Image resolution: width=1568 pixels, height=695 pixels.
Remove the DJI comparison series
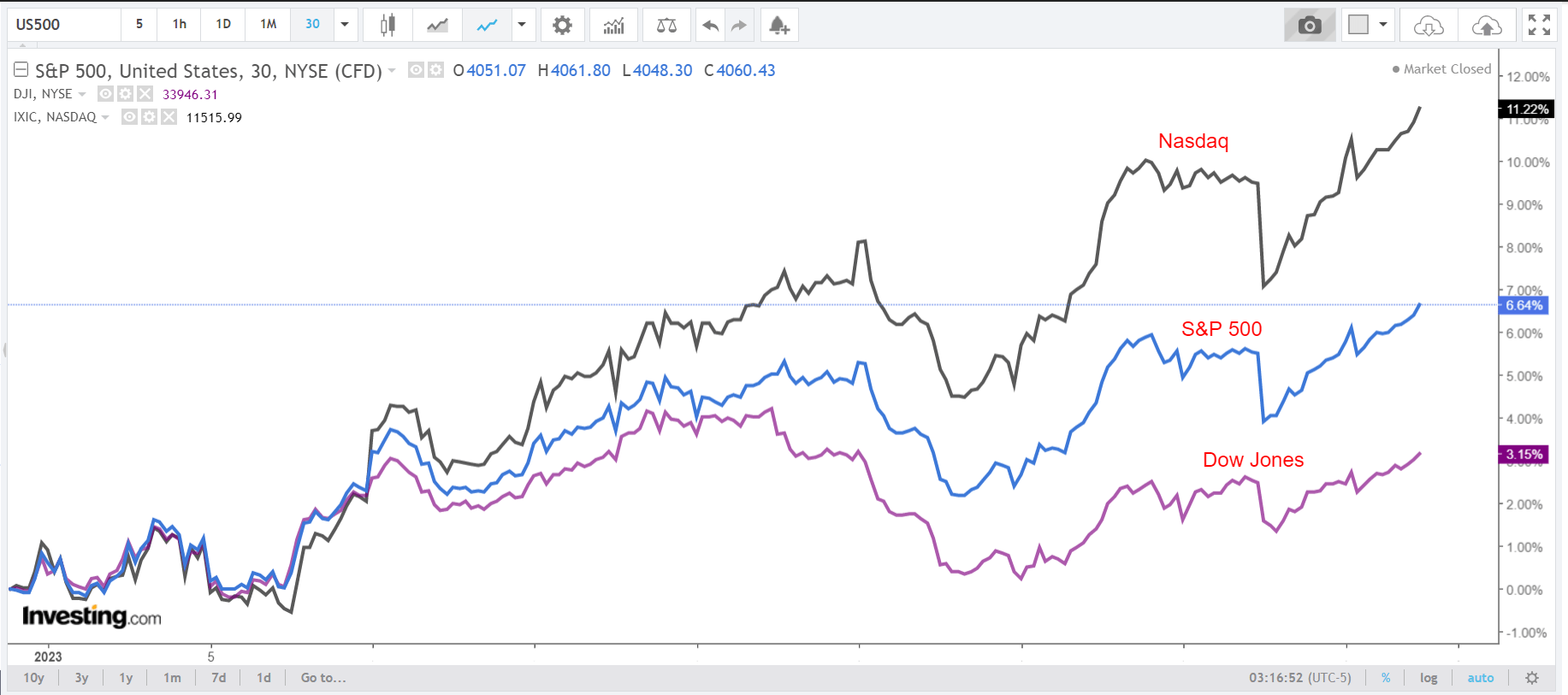coord(145,94)
